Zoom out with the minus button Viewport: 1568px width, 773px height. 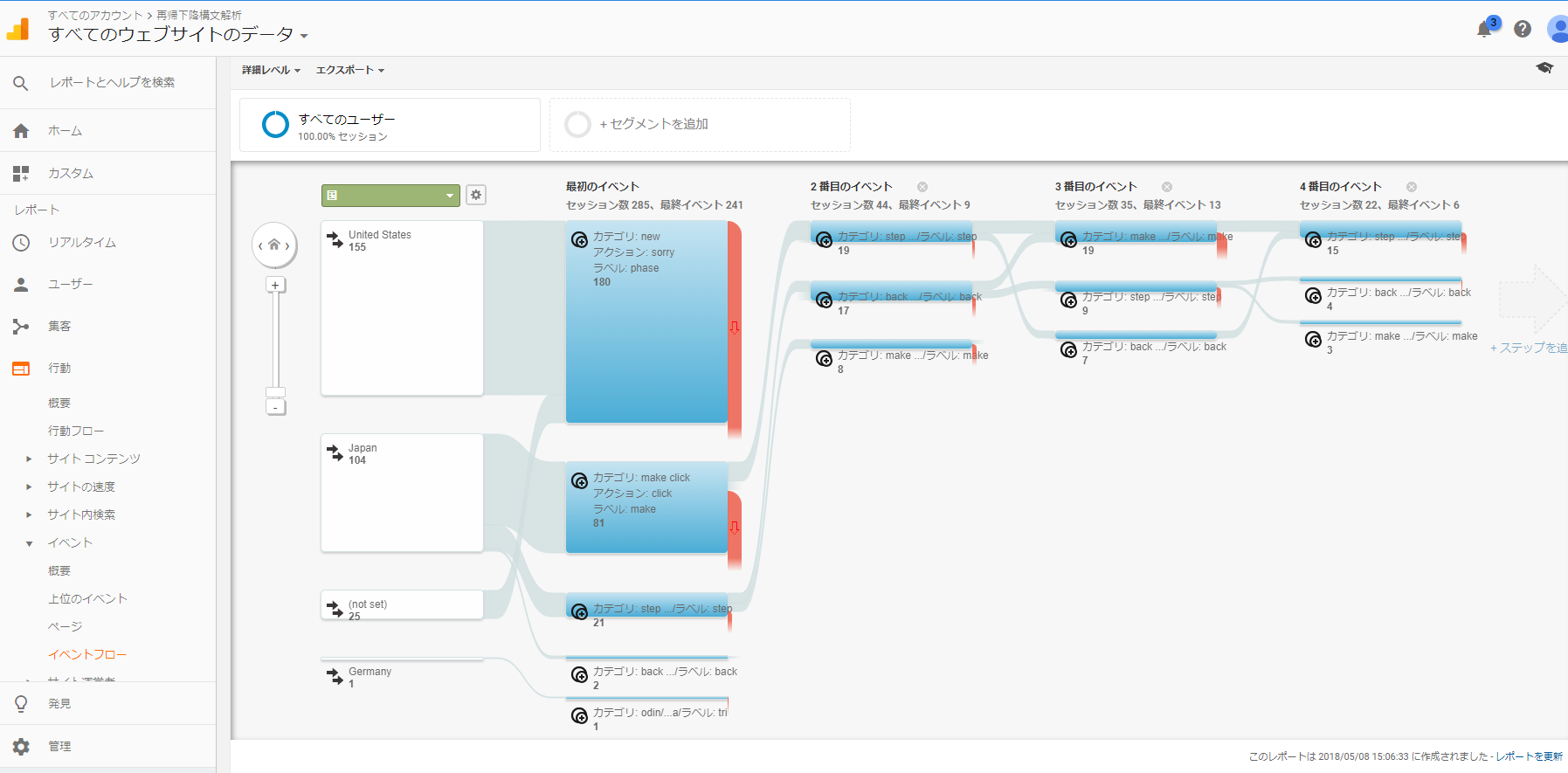pyautogui.click(x=275, y=407)
